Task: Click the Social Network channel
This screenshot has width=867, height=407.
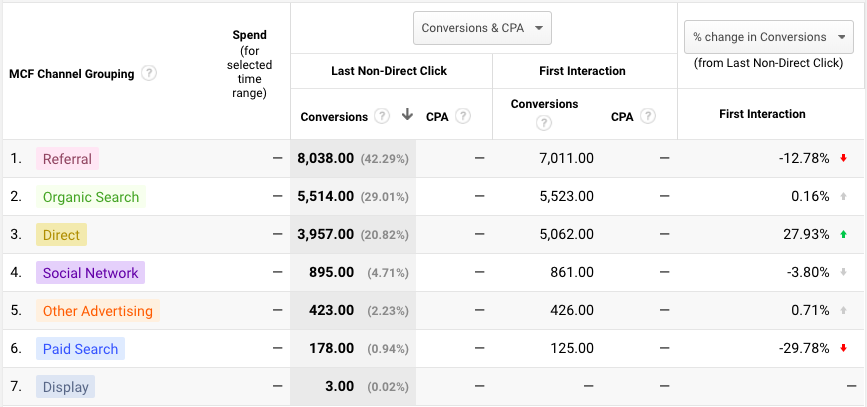Action: pos(90,273)
